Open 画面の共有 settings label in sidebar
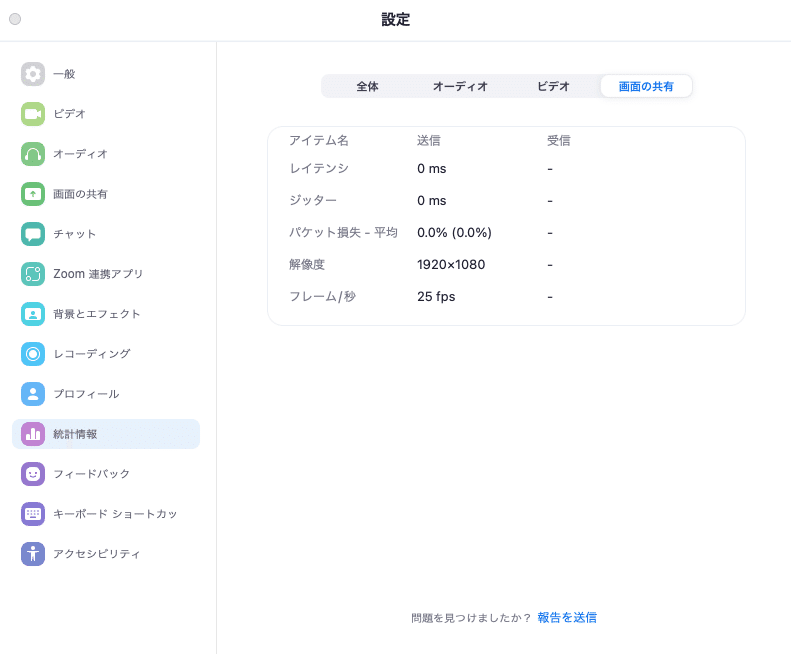 (80, 194)
